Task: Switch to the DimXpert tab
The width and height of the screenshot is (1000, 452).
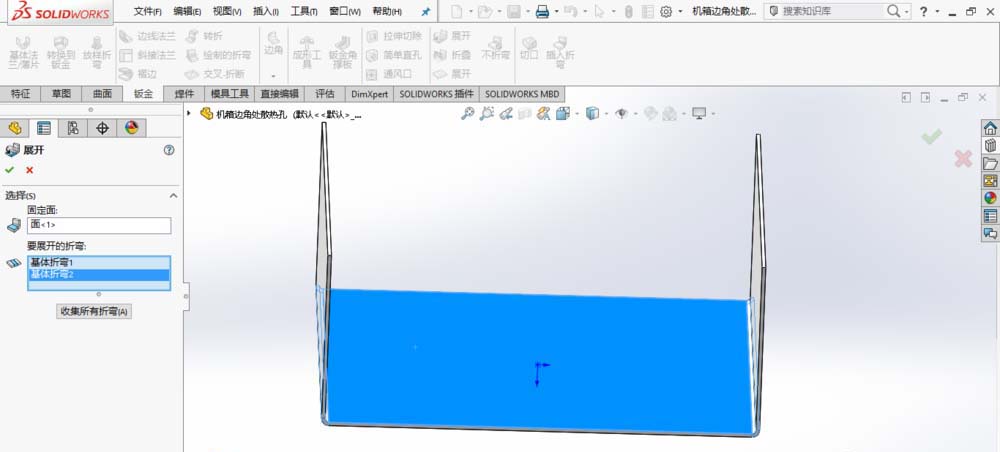Action: pyautogui.click(x=370, y=94)
